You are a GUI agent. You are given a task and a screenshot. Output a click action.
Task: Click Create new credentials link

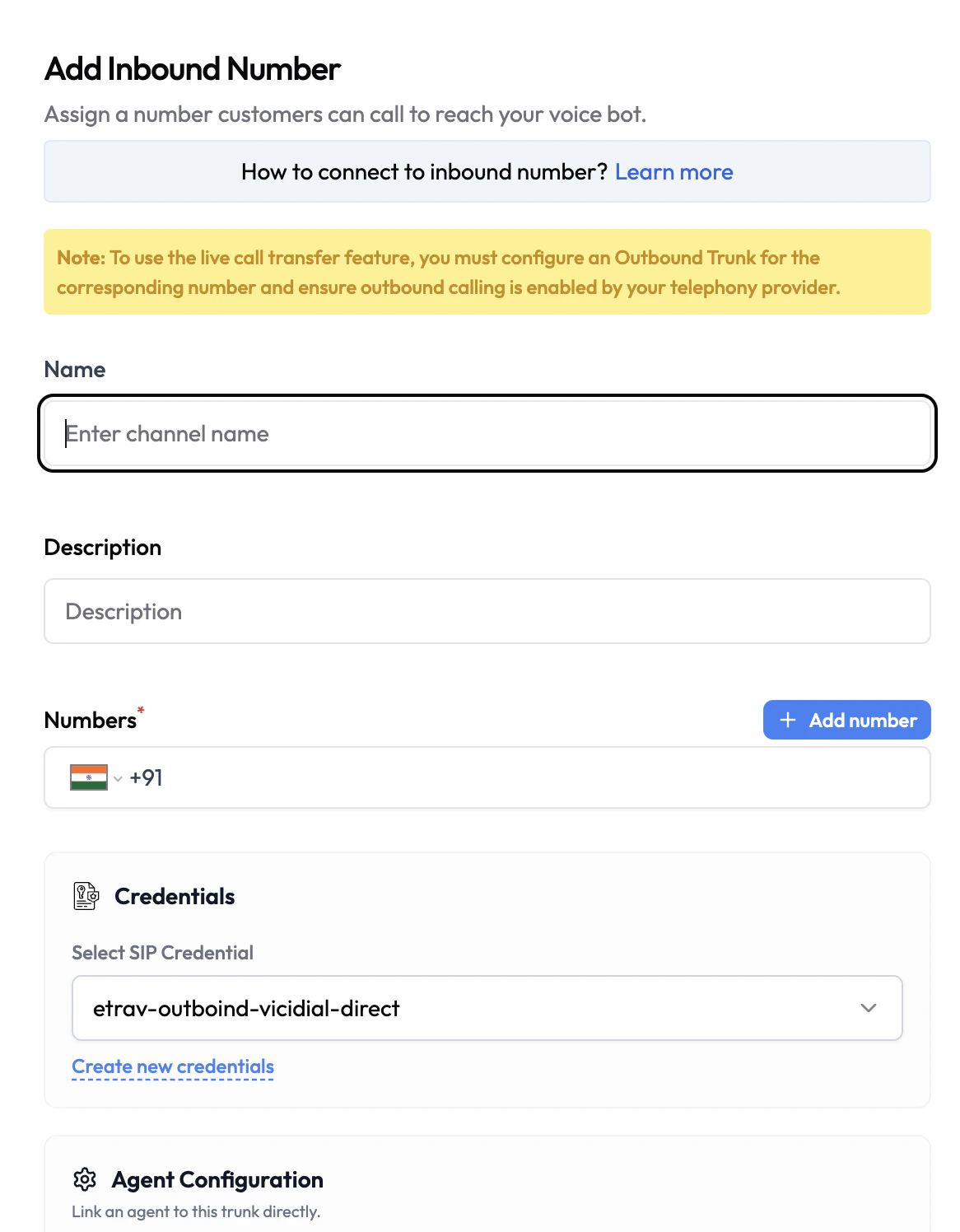pyautogui.click(x=173, y=1066)
